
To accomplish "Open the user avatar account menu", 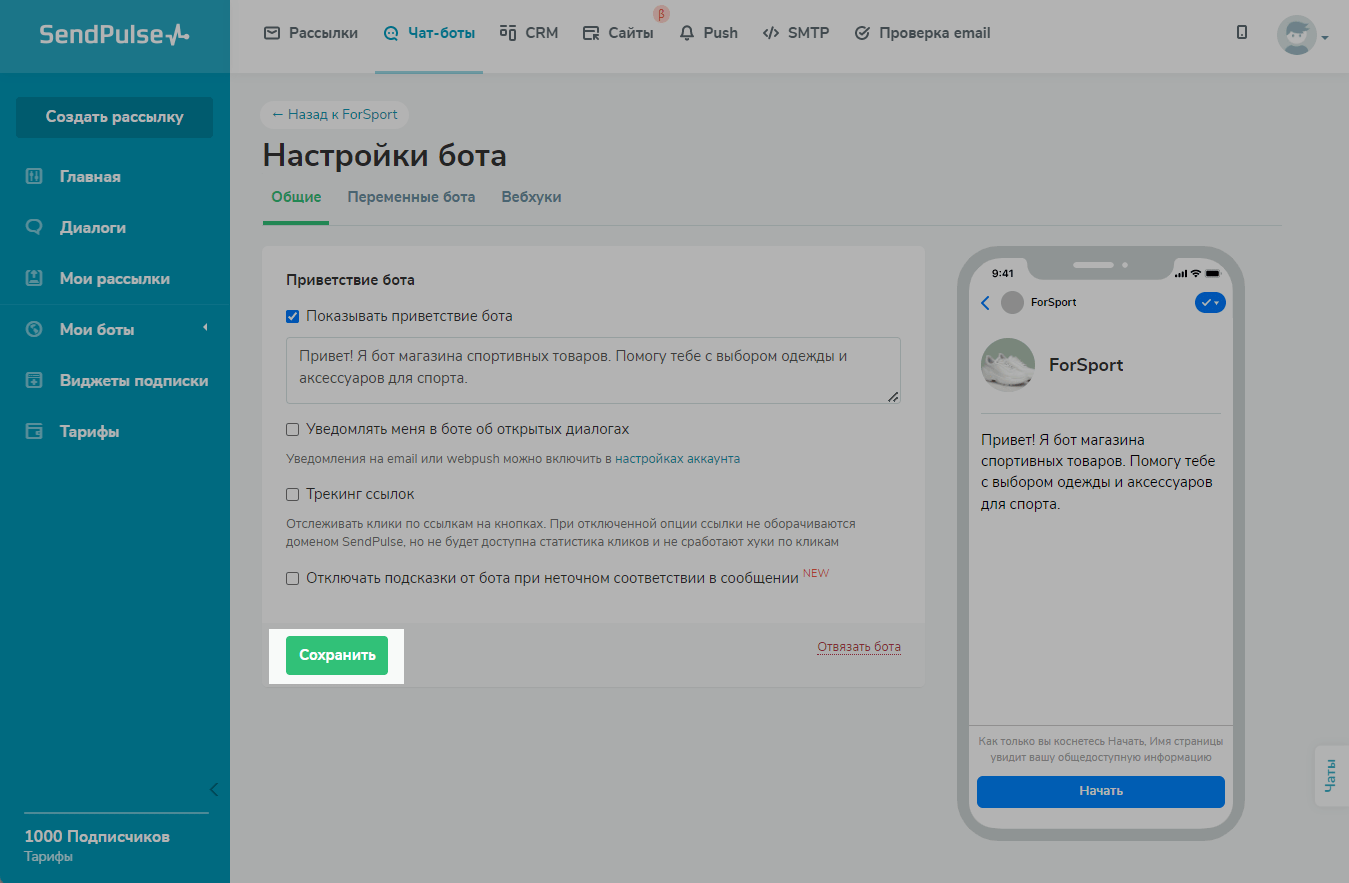I will click(1302, 35).
